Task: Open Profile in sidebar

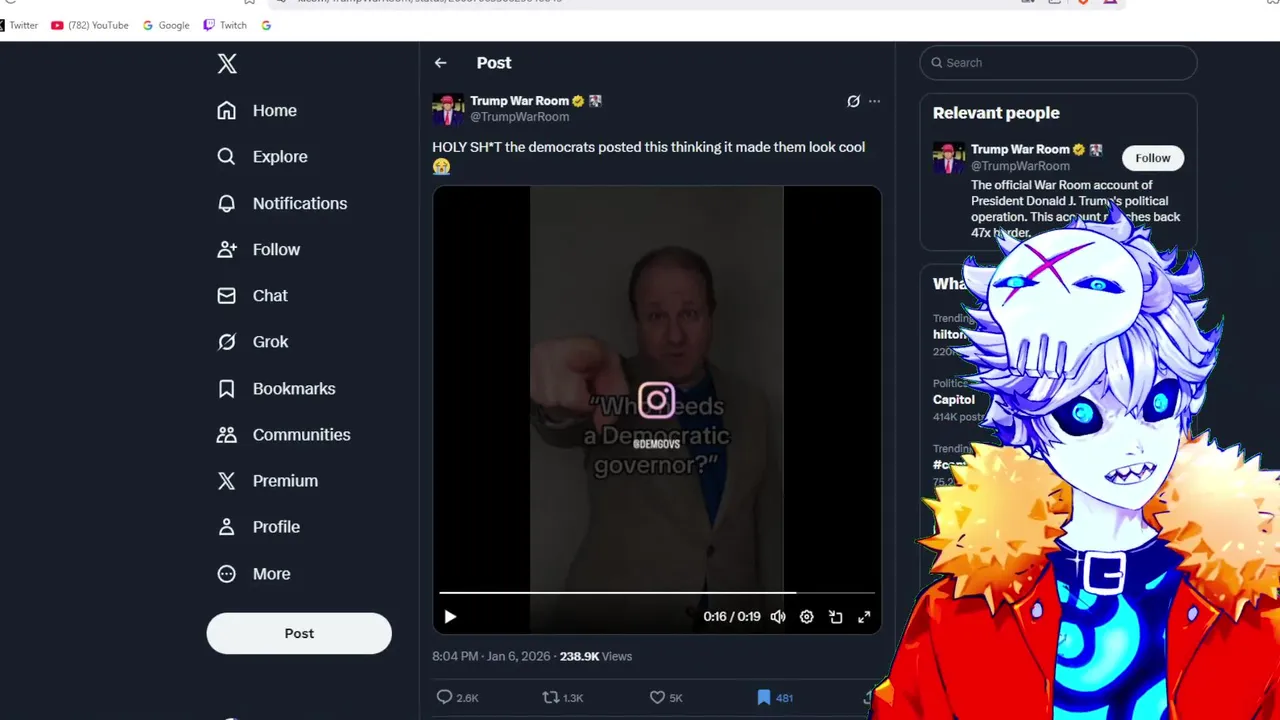Action: (x=258, y=527)
